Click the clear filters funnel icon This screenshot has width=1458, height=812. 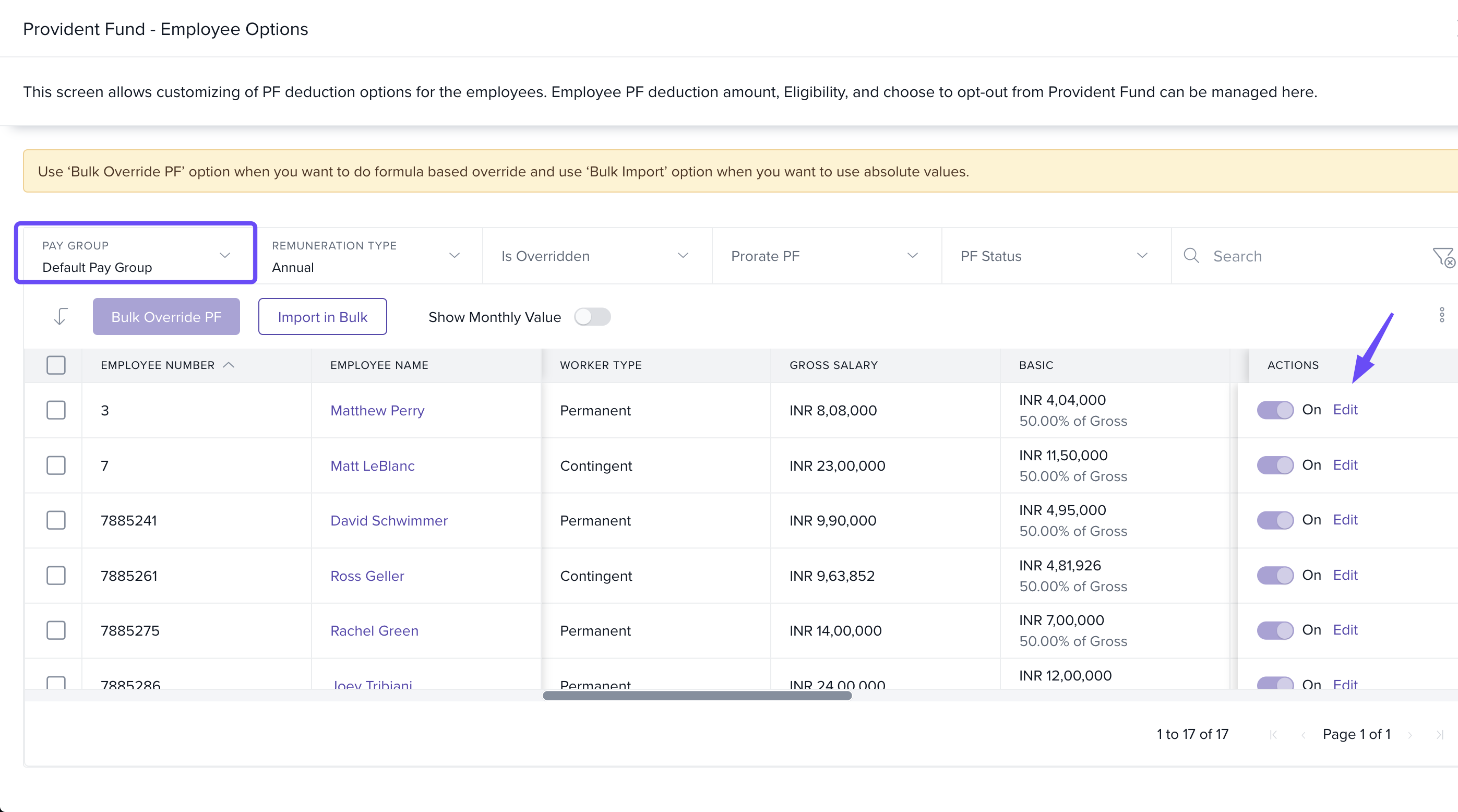[x=1443, y=257]
